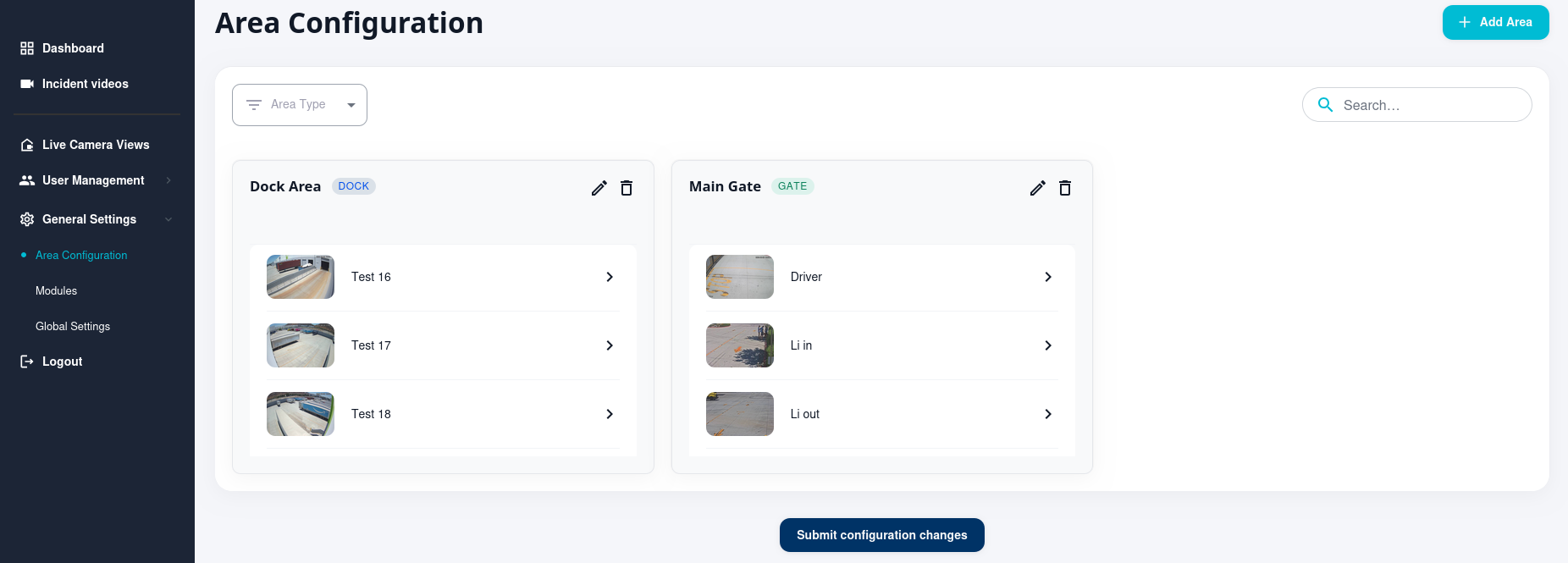Click the Incident videos camera icon
This screenshot has width=1568, height=563.
27,84
